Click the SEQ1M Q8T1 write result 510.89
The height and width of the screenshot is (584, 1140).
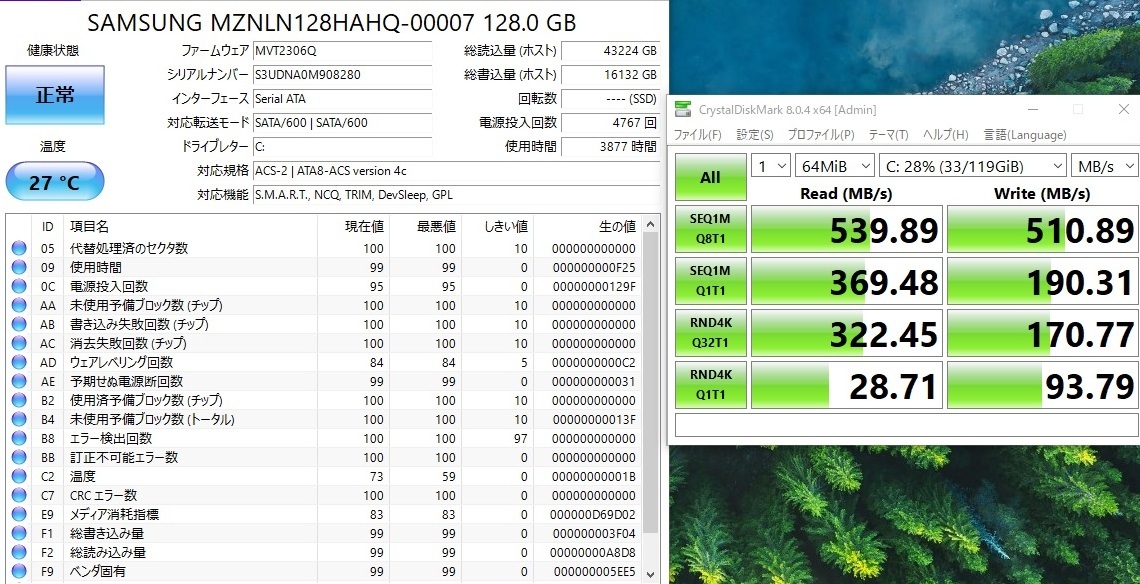[1043, 229]
